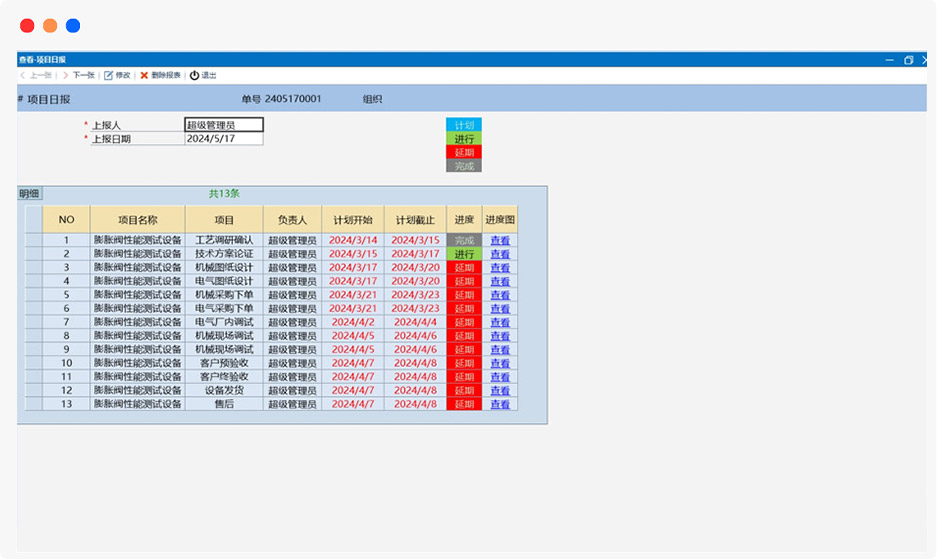Click the 上报人 input field

click(x=224, y=125)
